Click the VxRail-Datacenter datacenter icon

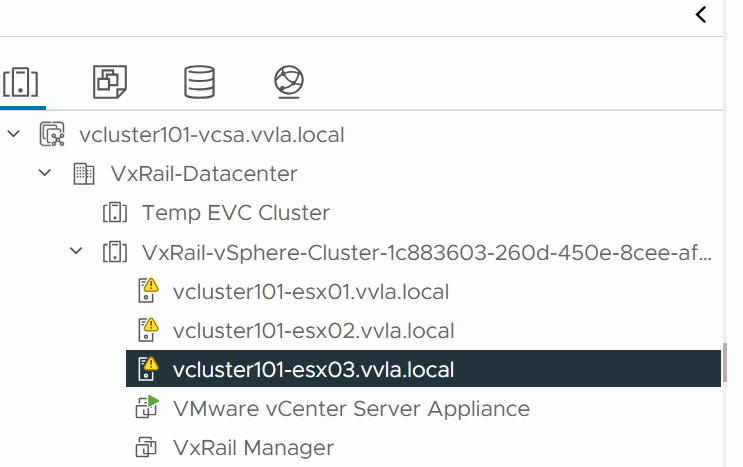(x=83, y=173)
